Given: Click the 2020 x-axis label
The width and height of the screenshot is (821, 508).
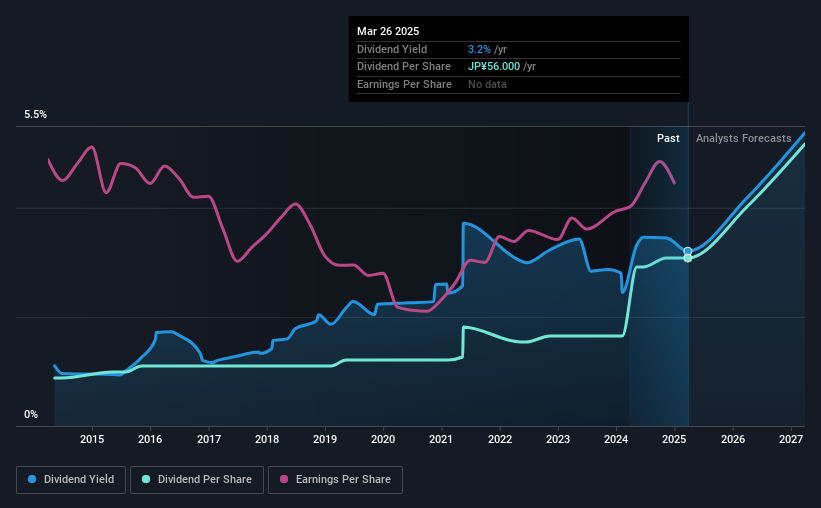Looking at the screenshot, I should coord(383,439).
